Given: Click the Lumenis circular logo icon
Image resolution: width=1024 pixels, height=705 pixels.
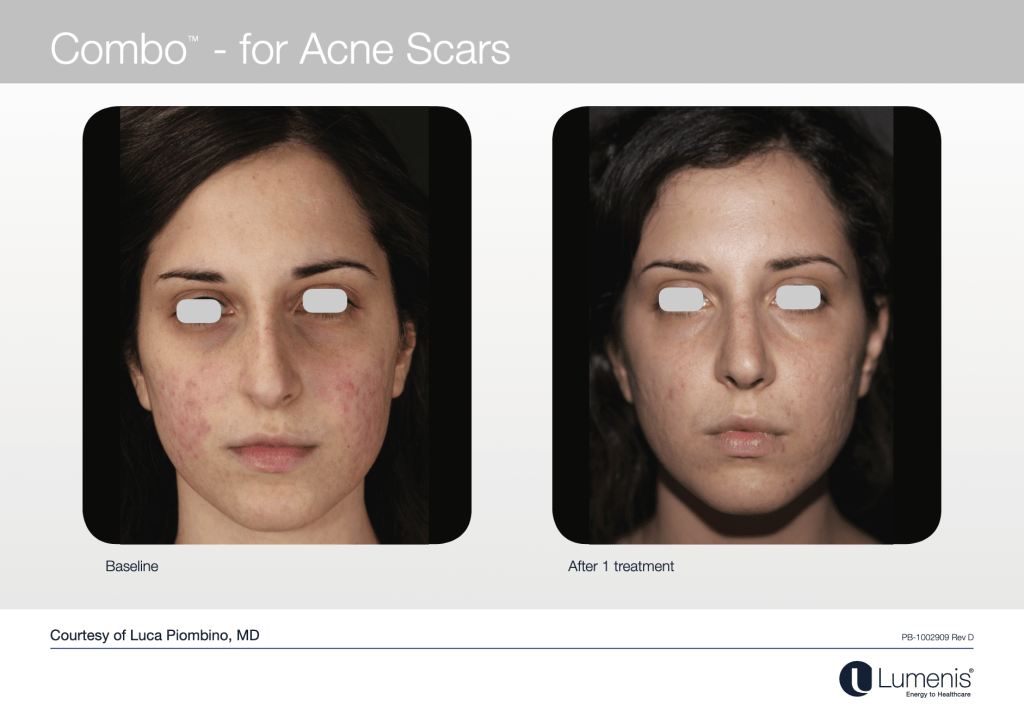Looking at the screenshot, I should click(856, 678).
